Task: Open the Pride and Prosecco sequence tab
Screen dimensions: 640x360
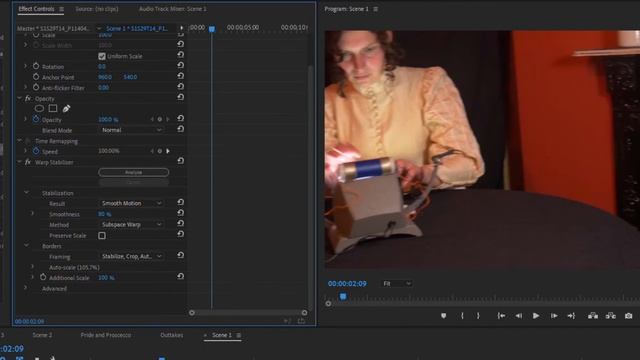Action: pyautogui.click(x=106, y=335)
